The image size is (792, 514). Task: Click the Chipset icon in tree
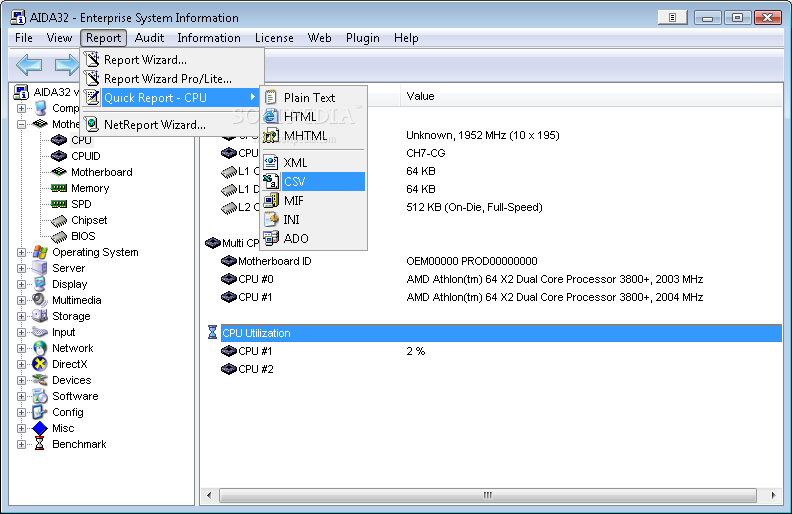[59, 221]
